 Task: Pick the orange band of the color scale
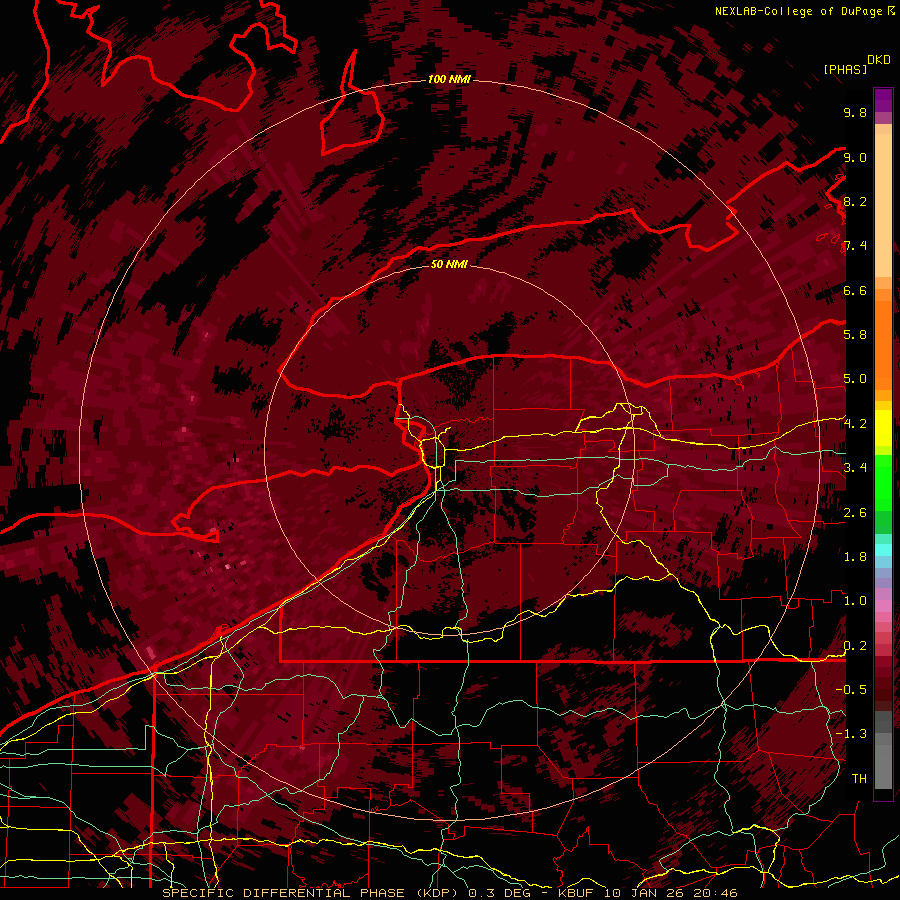coord(883,344)
